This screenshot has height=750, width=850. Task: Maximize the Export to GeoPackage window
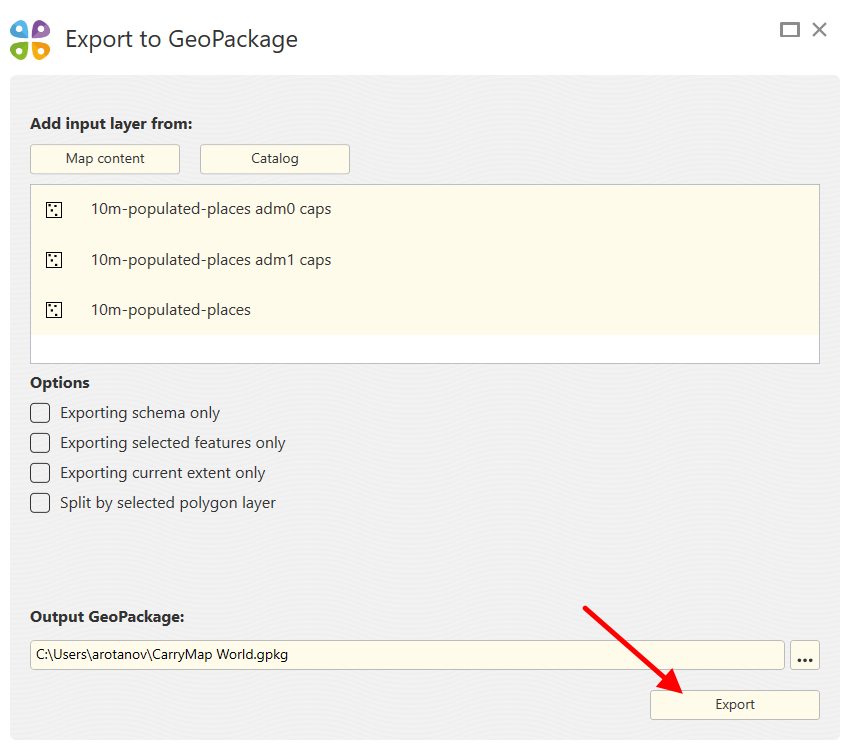790,30
